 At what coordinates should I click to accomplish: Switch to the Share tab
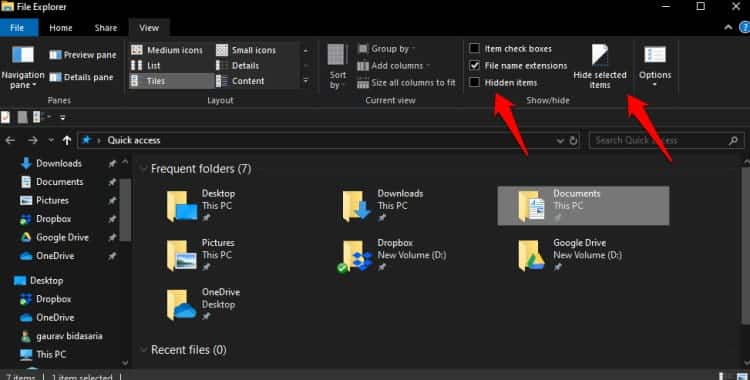pyautogui.click(x=106, y=28)
